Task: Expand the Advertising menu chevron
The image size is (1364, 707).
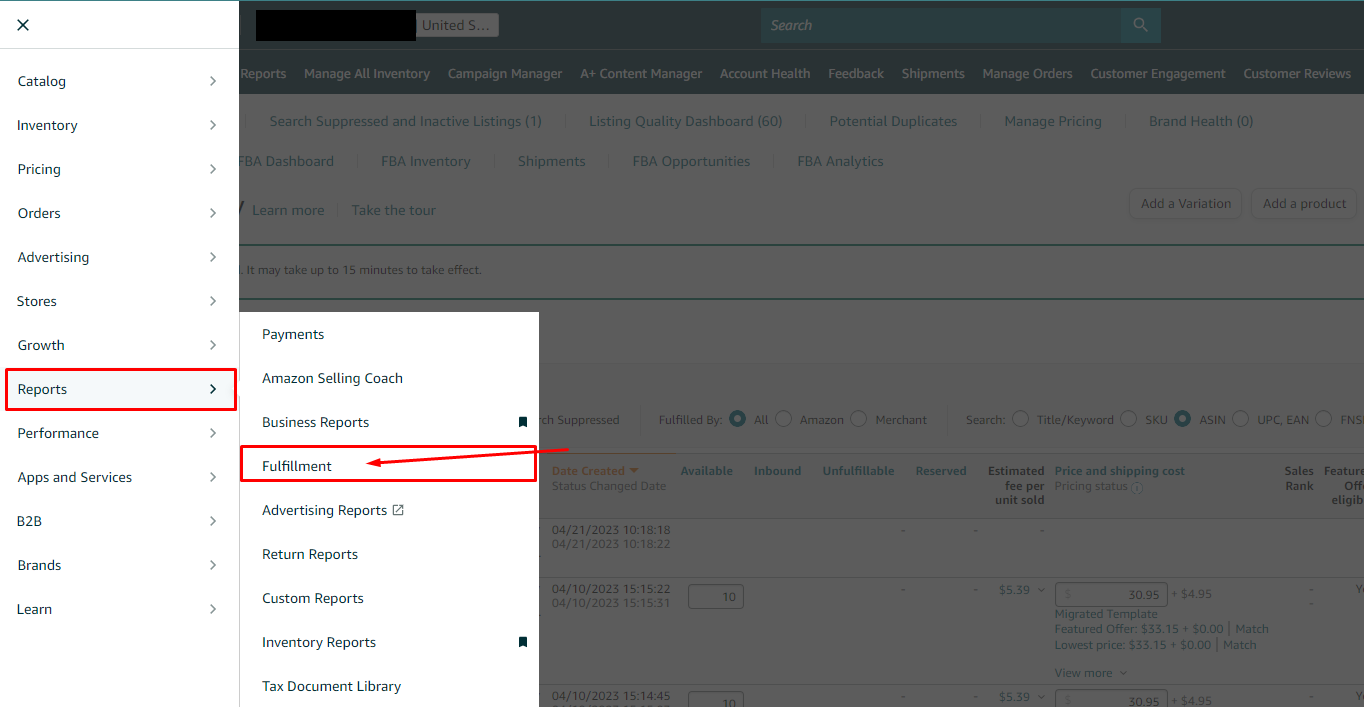Action: point(213,257)
